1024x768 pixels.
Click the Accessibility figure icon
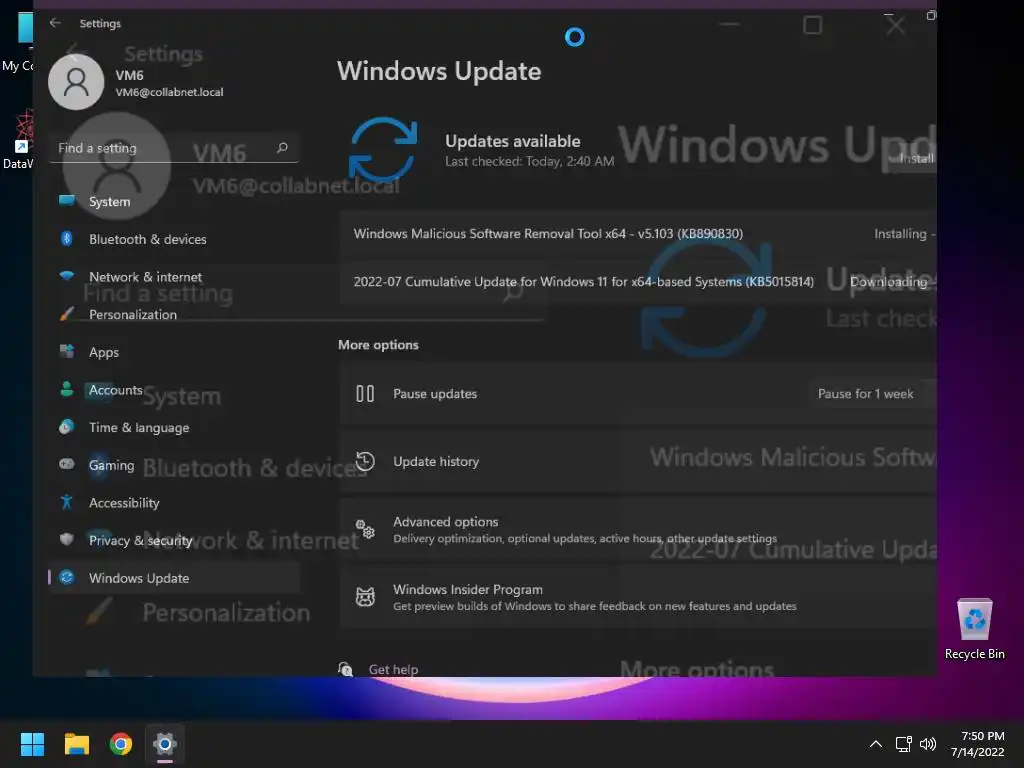[x=67, y=502]
